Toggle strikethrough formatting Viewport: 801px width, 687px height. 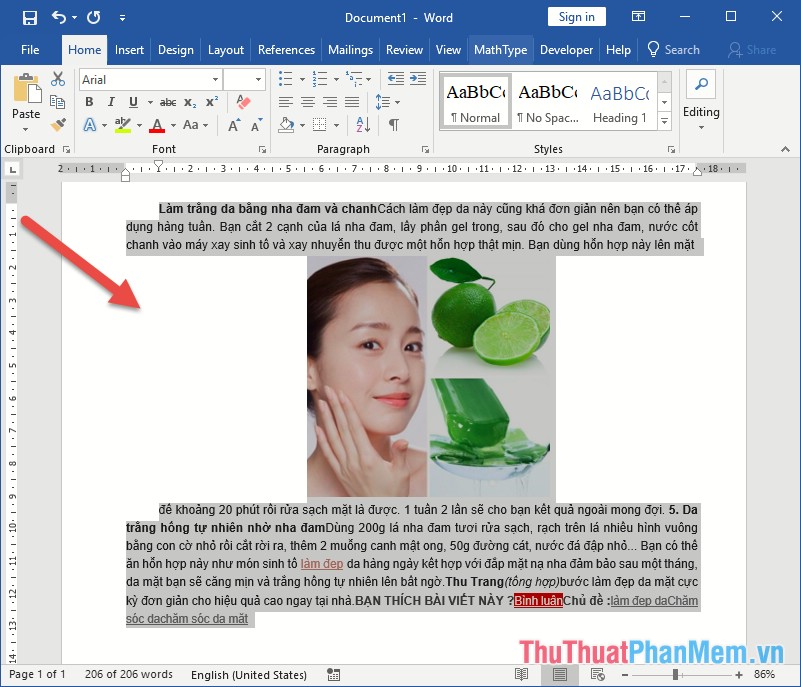point(169,102)
